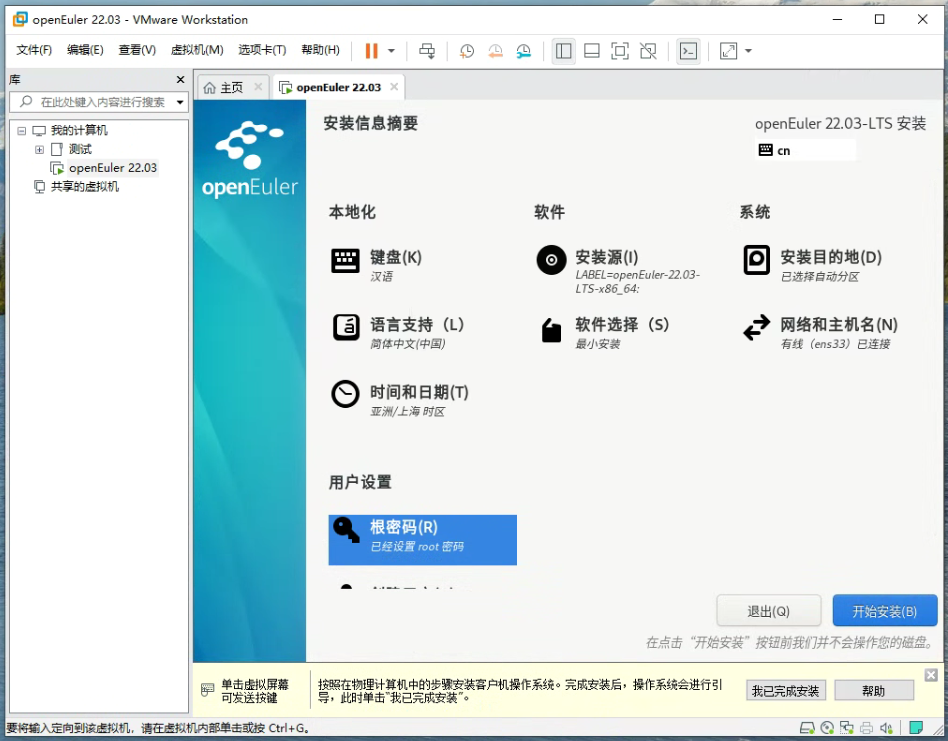The width and height of the screenshot is (948, 741).
Task: Open the 选项卡(T) menu
Action: point(262,50)
